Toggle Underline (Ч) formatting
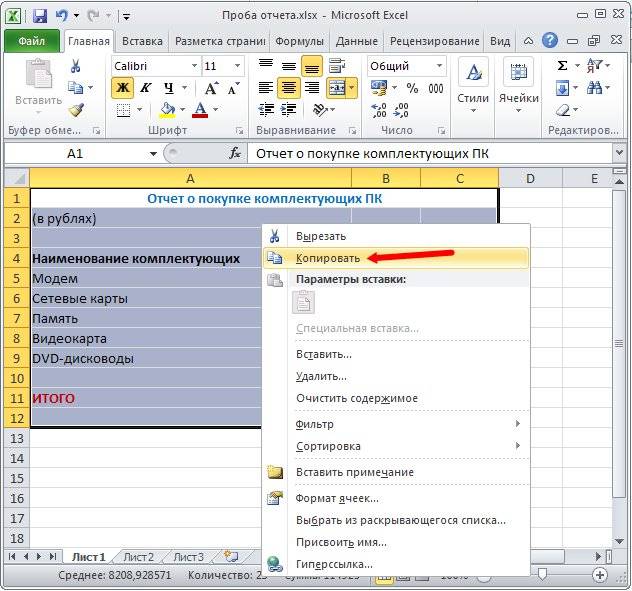Screen dimensions: 632x591 click(168, 88)
